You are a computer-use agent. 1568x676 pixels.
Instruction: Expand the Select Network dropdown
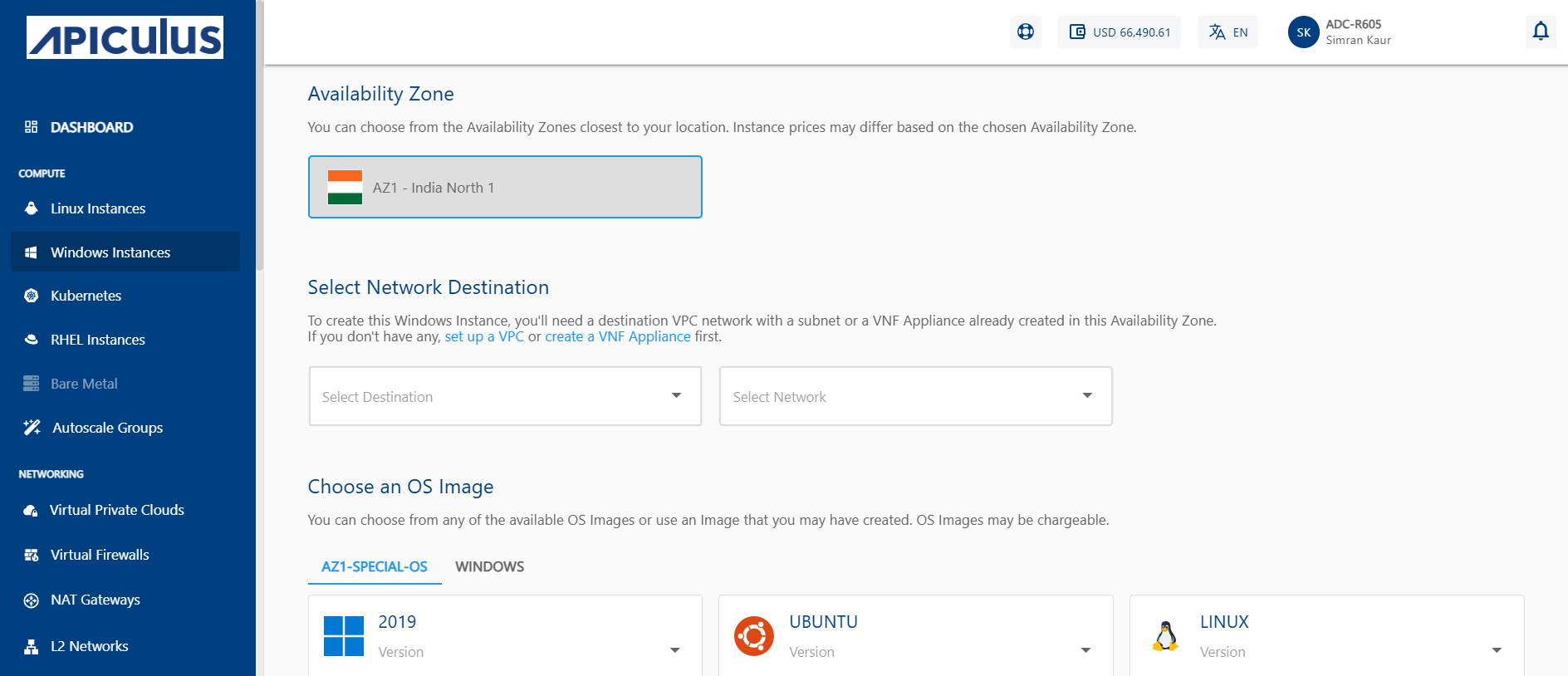pos(915,396)
